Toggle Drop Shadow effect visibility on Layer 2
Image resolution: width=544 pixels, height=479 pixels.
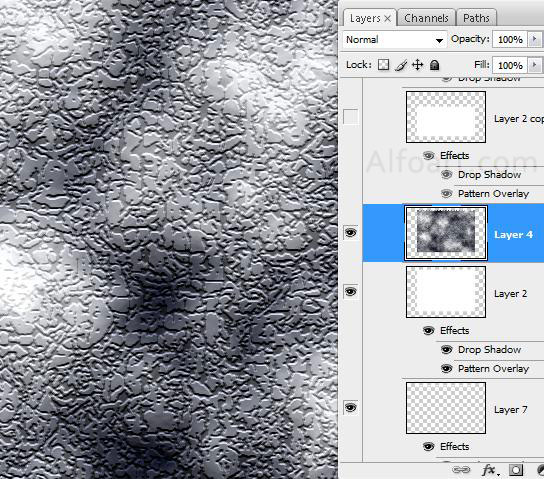click(x=447, y=350)
